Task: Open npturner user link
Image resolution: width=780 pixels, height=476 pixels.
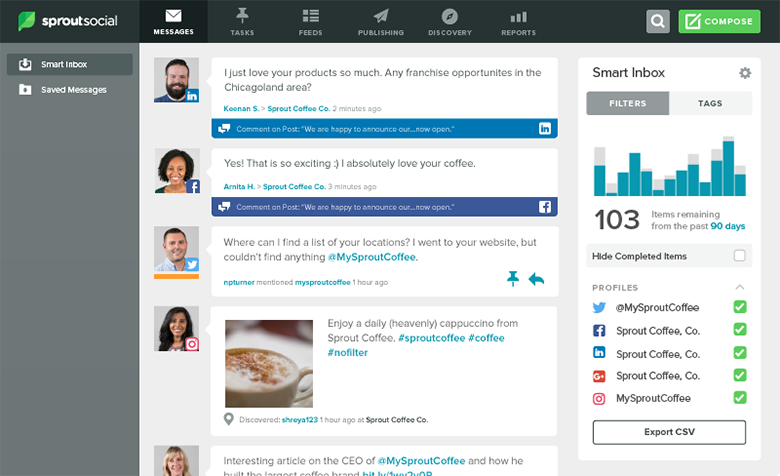Action: [239, 282]
